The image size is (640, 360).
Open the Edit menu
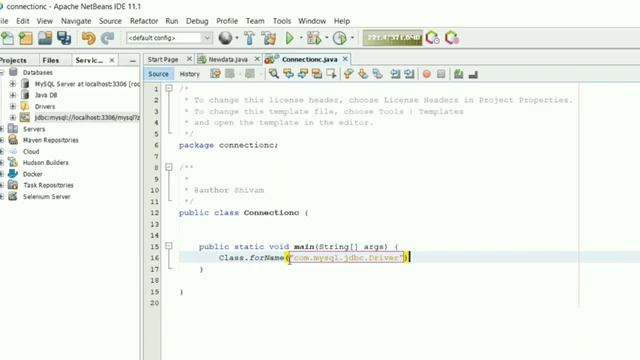tap(22, 21)
